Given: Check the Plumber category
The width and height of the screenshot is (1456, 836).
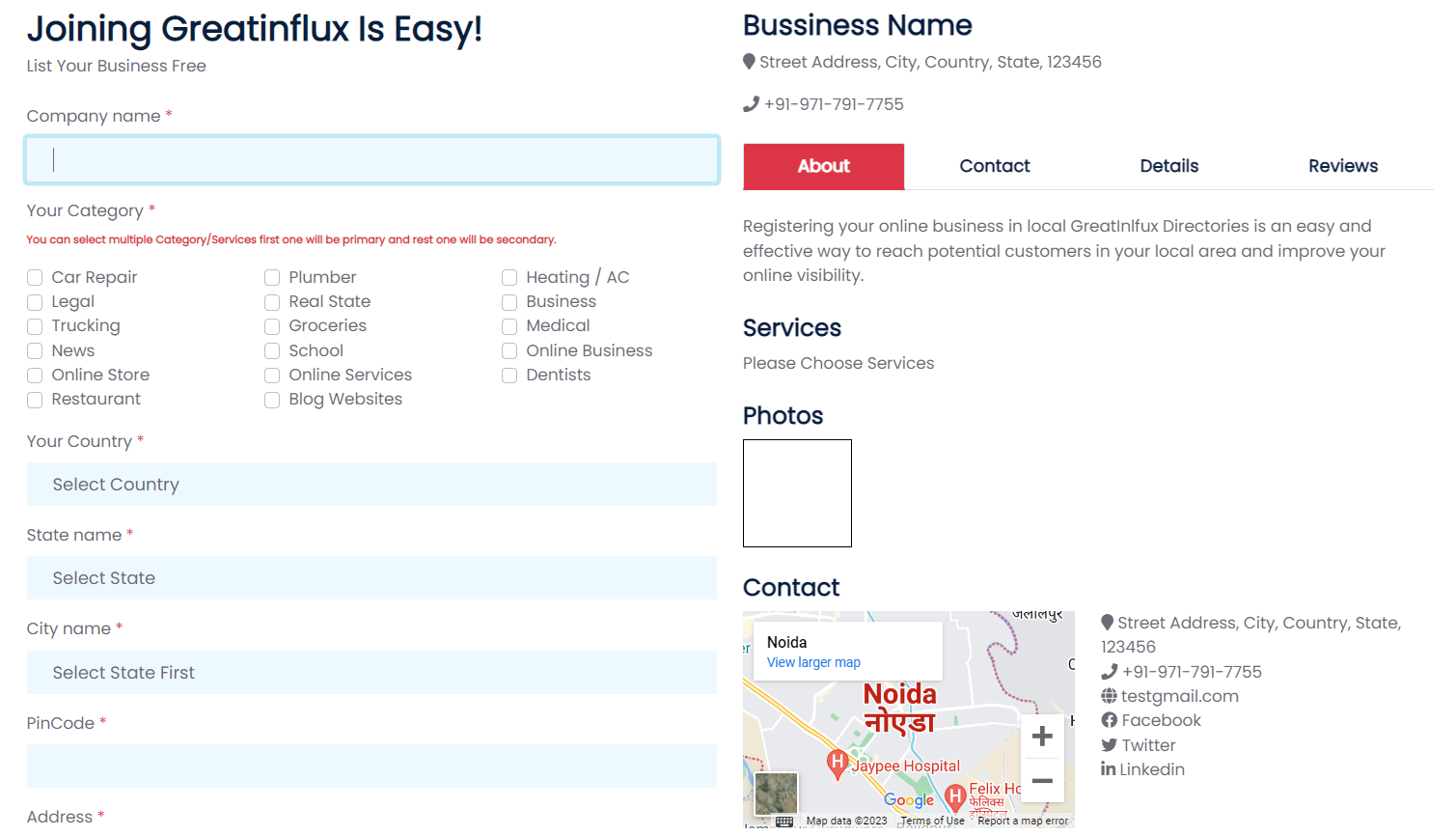Looking at the screenshot, I should point(272,278).
